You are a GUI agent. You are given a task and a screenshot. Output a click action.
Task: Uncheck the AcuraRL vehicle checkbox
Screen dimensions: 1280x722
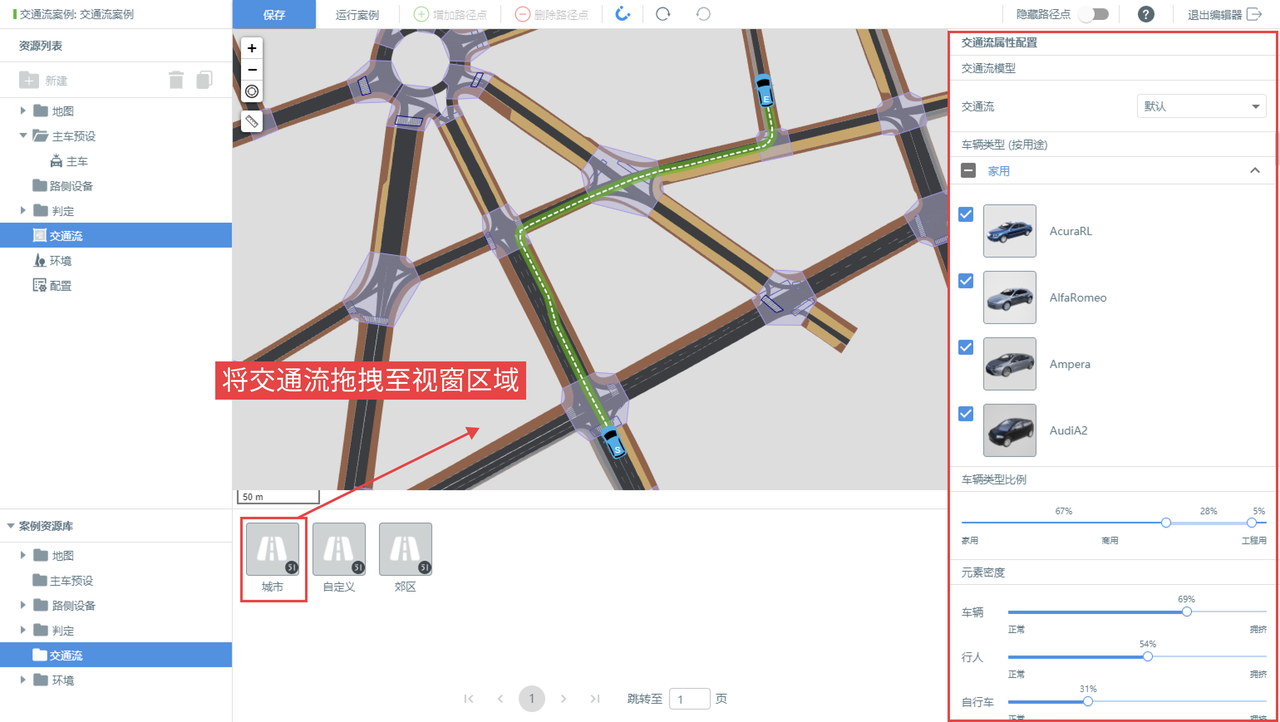coord(966,214)
